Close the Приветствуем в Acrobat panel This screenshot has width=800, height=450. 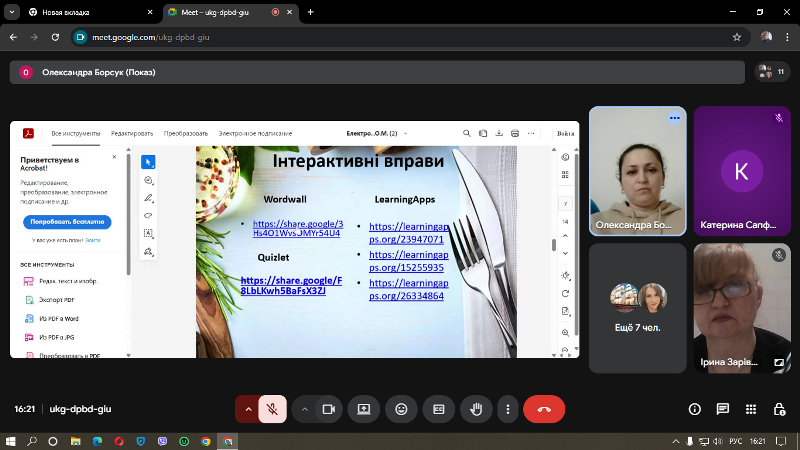pos(114,157)
